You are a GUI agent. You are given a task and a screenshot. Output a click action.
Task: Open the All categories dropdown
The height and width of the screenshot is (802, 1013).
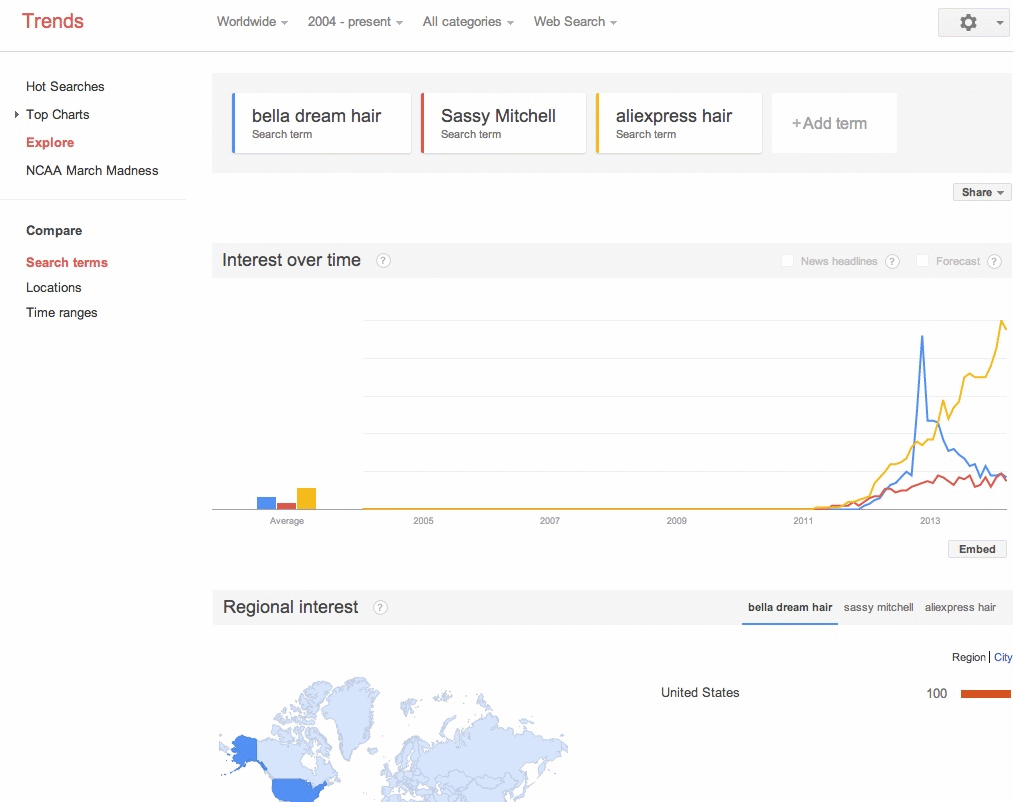click(468, 22)
